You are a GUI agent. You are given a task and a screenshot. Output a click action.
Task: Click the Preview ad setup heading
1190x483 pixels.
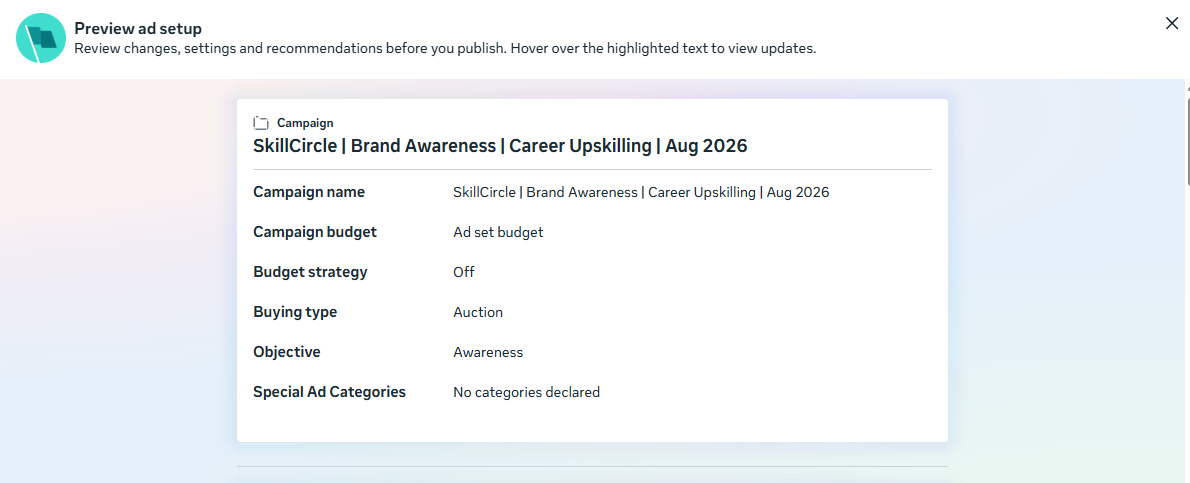click(x=138, y=29)
